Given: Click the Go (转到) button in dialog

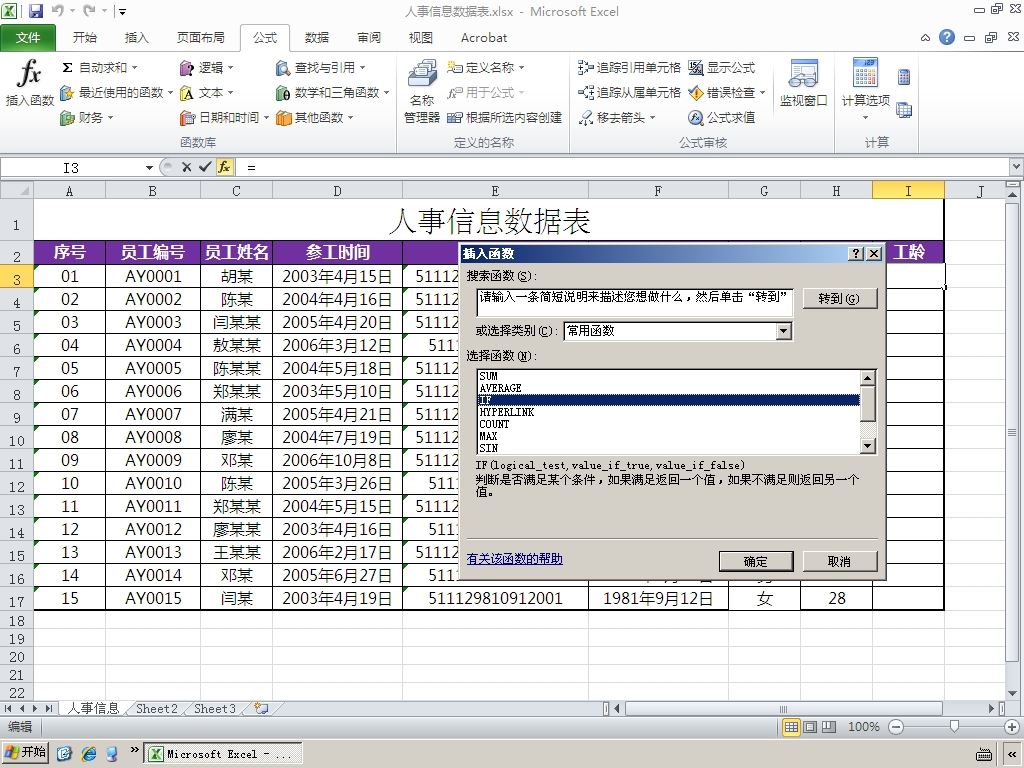Looking at the screenshot, I should click(839, 298).
